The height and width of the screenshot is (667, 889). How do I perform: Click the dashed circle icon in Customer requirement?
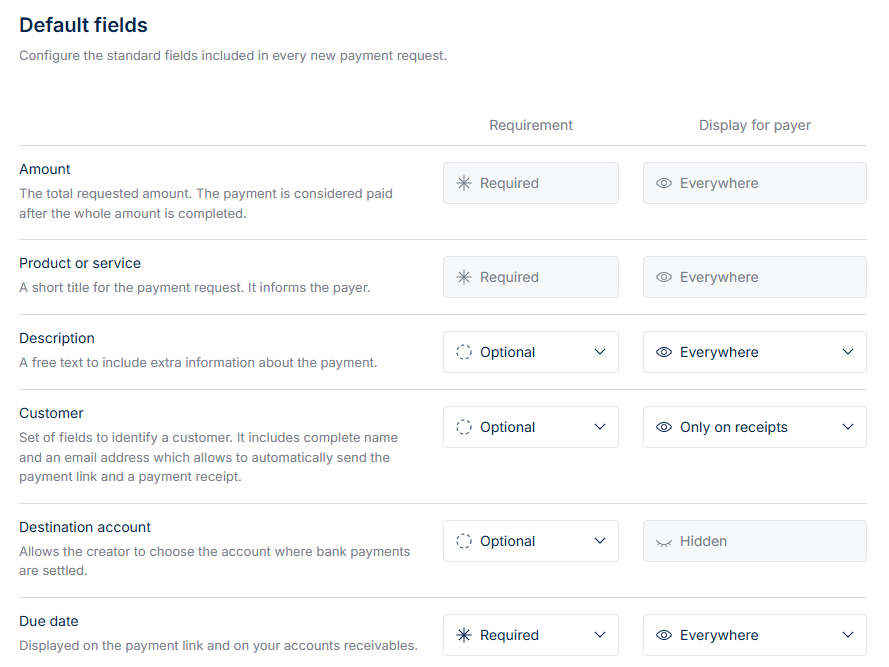[x=464, y=427]
